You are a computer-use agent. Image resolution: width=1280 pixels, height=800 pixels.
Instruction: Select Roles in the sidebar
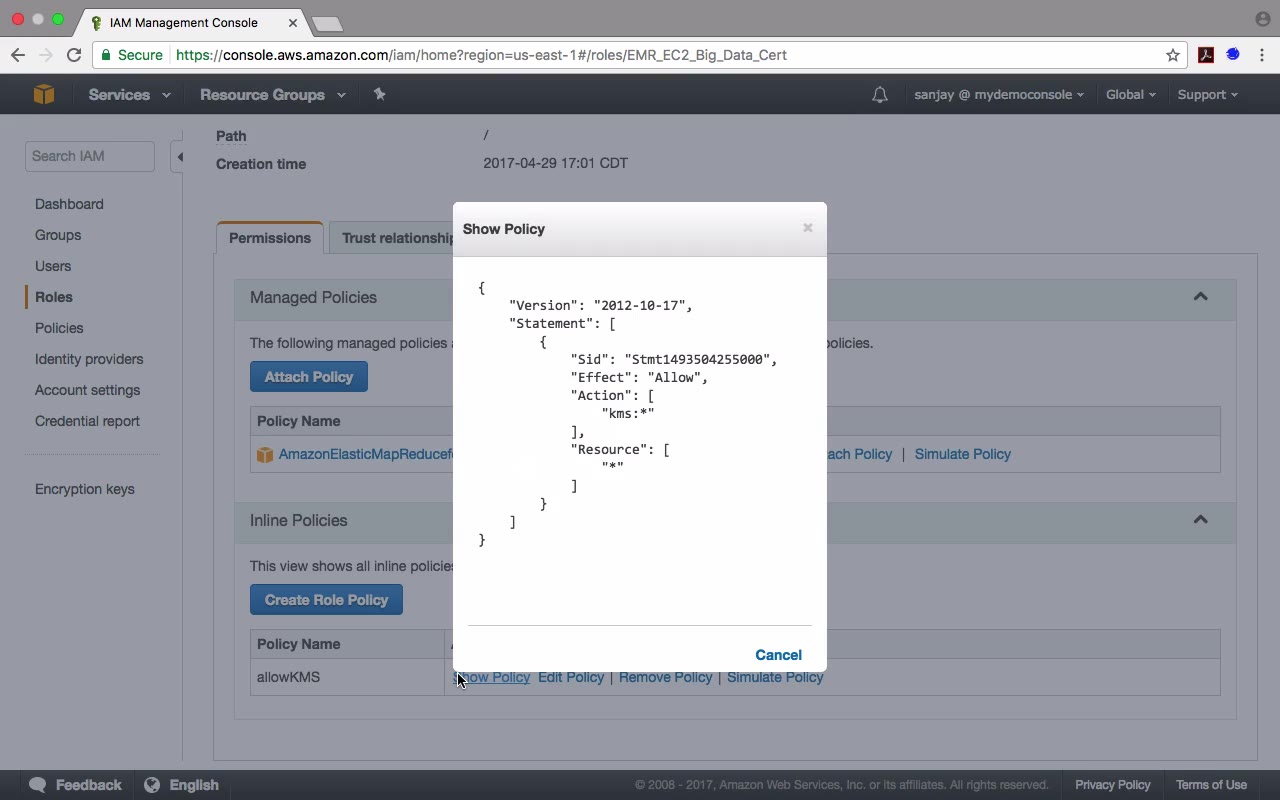pos(54,297)
